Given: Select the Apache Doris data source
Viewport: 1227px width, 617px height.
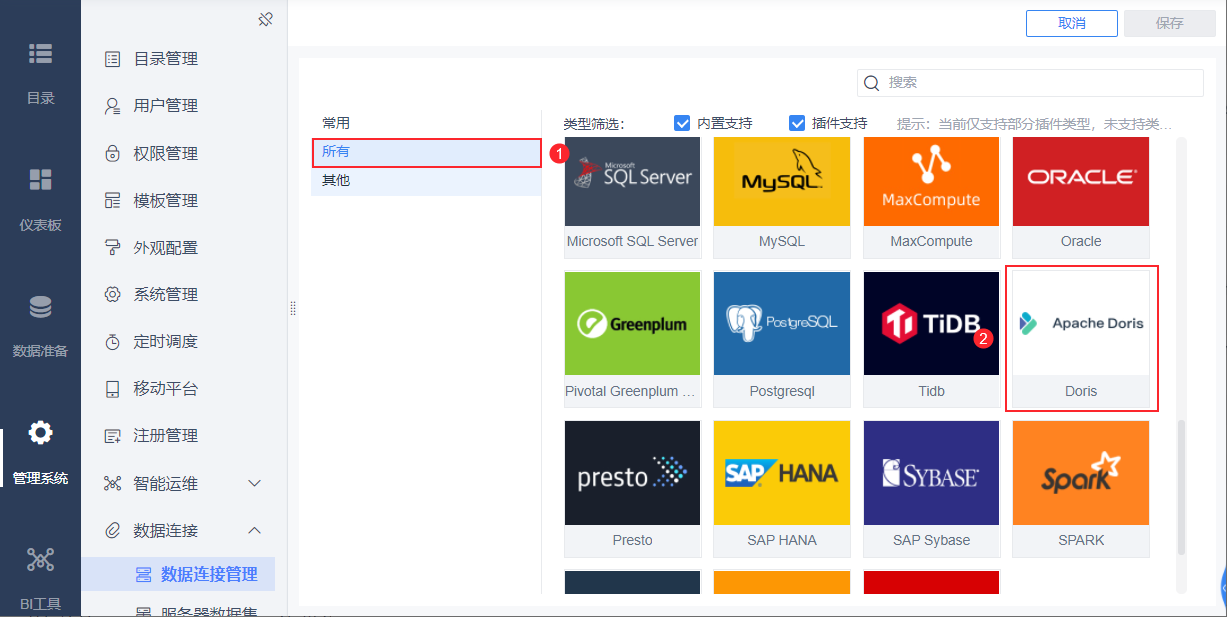Looking at the screenshot, I should point(1081,339).
